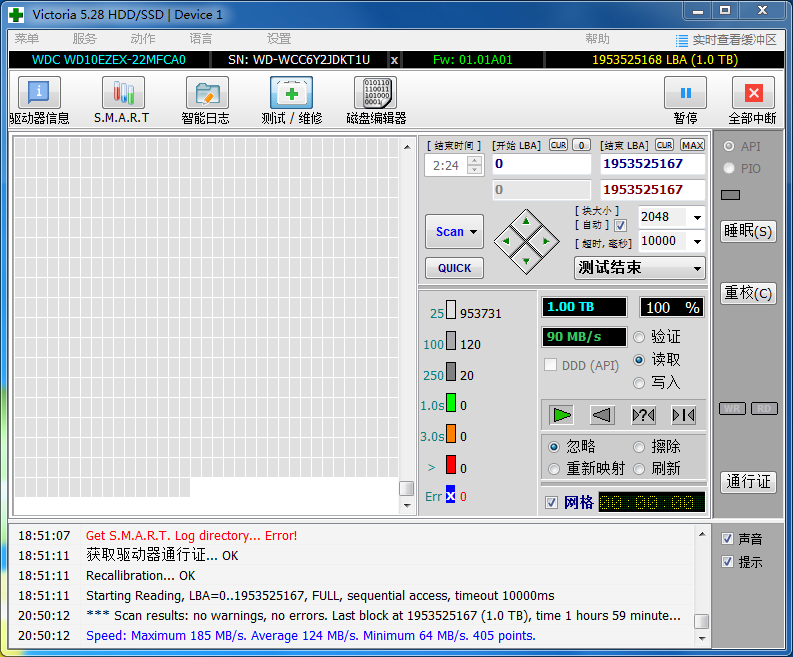Open the 智能日志 smart log icon
This screenshot has height=657, width=793.
207,93
